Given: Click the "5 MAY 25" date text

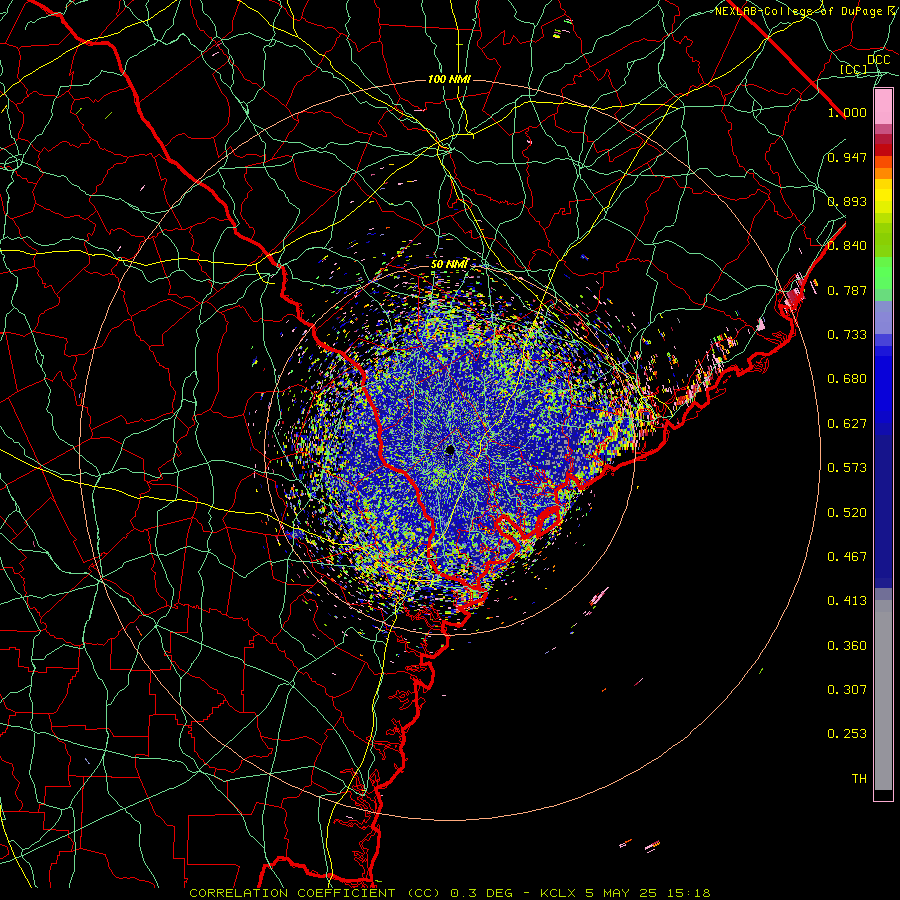Looking at the screenshot, I should click(623, 893).
